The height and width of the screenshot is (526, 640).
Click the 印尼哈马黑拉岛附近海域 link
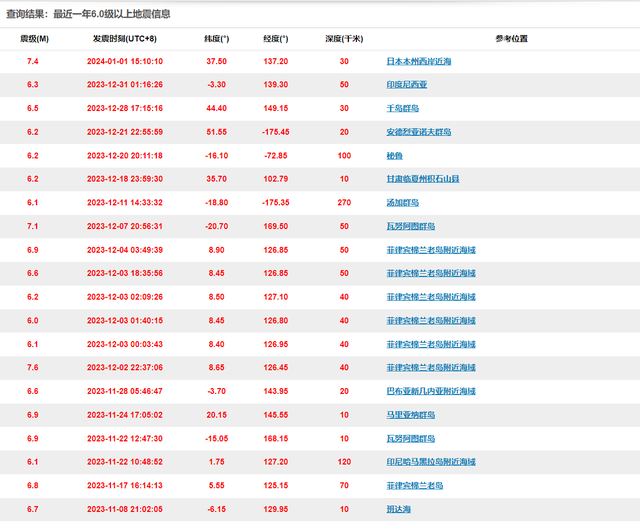pos(431,462)
